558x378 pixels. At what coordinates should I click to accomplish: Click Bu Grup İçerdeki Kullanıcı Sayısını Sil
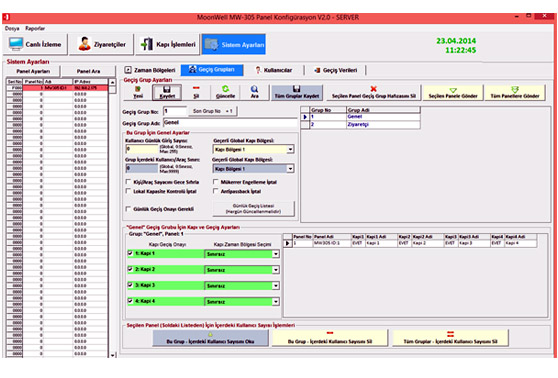[330, 338]
